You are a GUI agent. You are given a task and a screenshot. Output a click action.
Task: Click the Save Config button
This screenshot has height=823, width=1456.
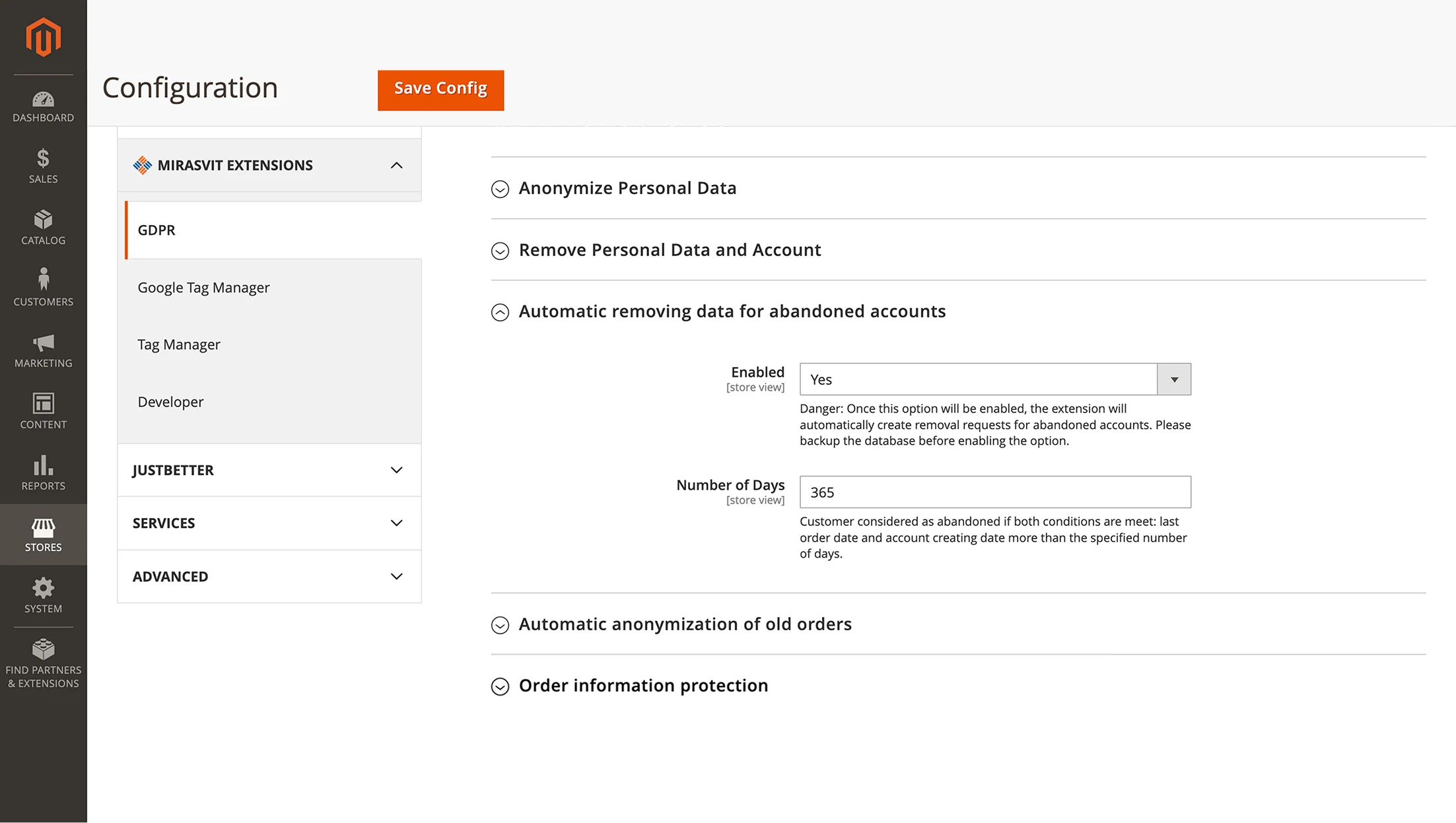440,89
